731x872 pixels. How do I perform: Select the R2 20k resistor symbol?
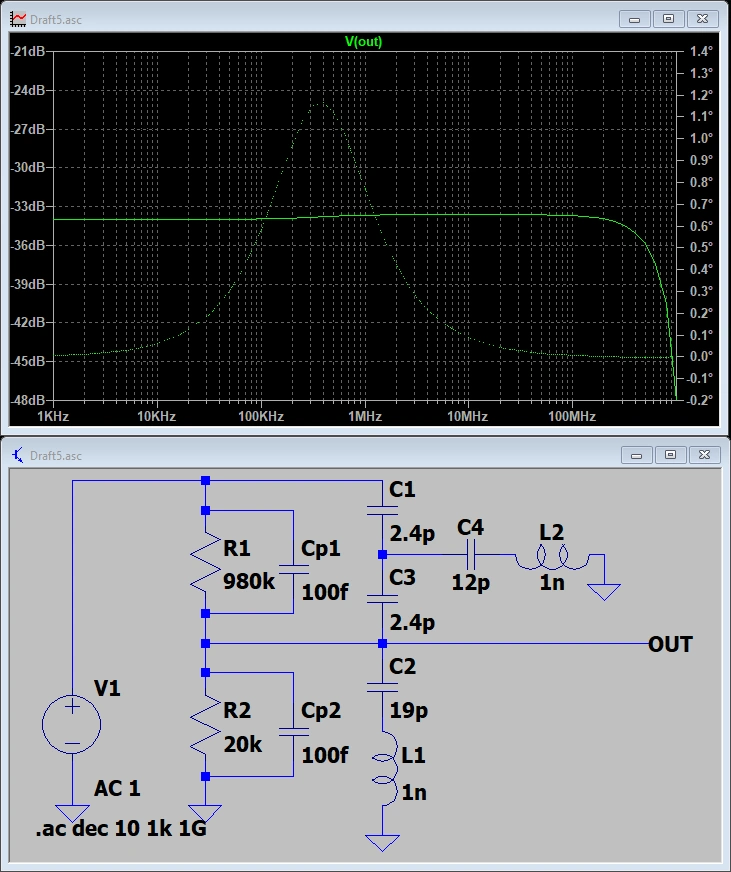(x=206, y=724)
